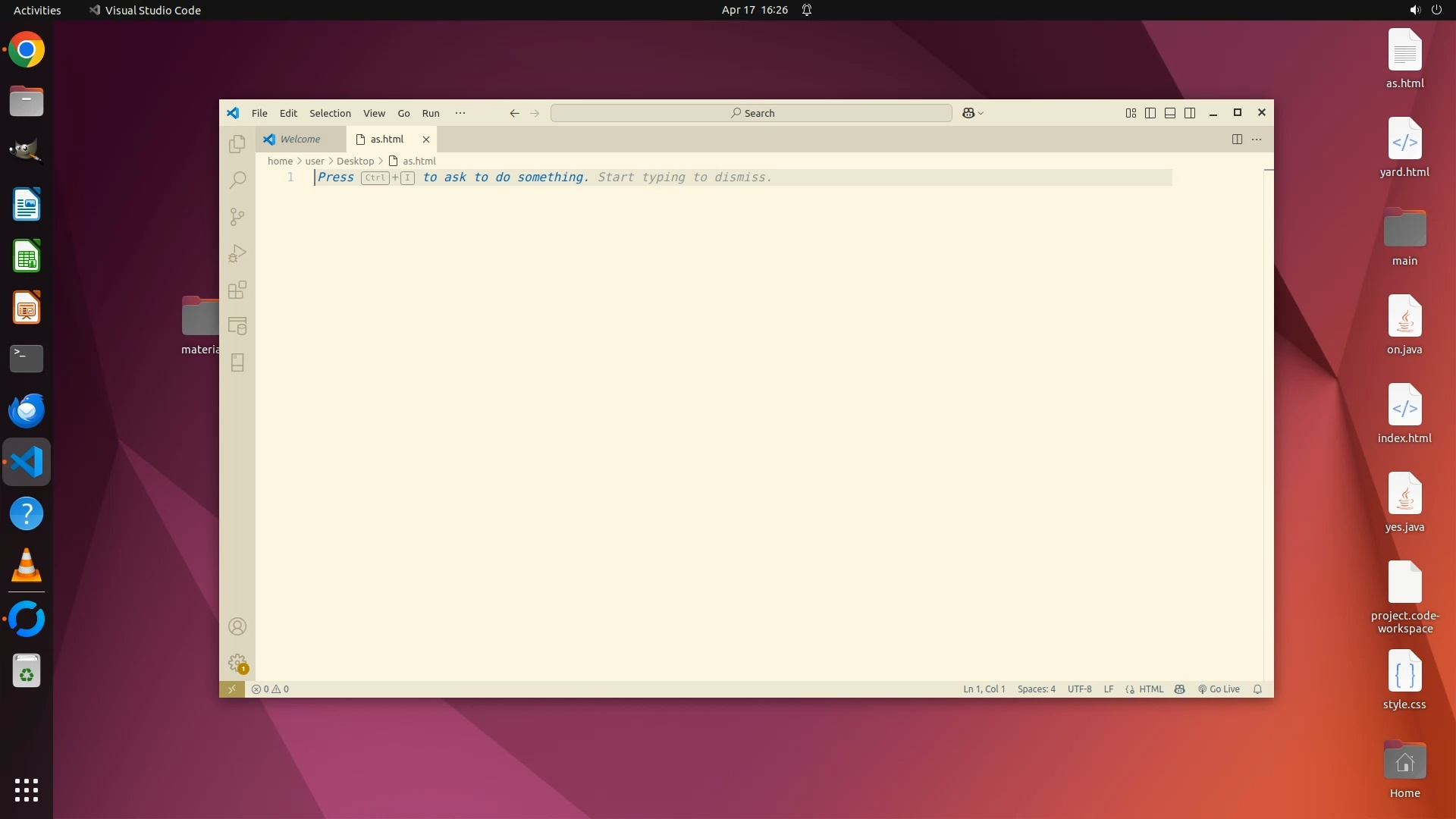Screen dimensions: 1456x819
Task: Open the Source Control view
Action: 237,217
